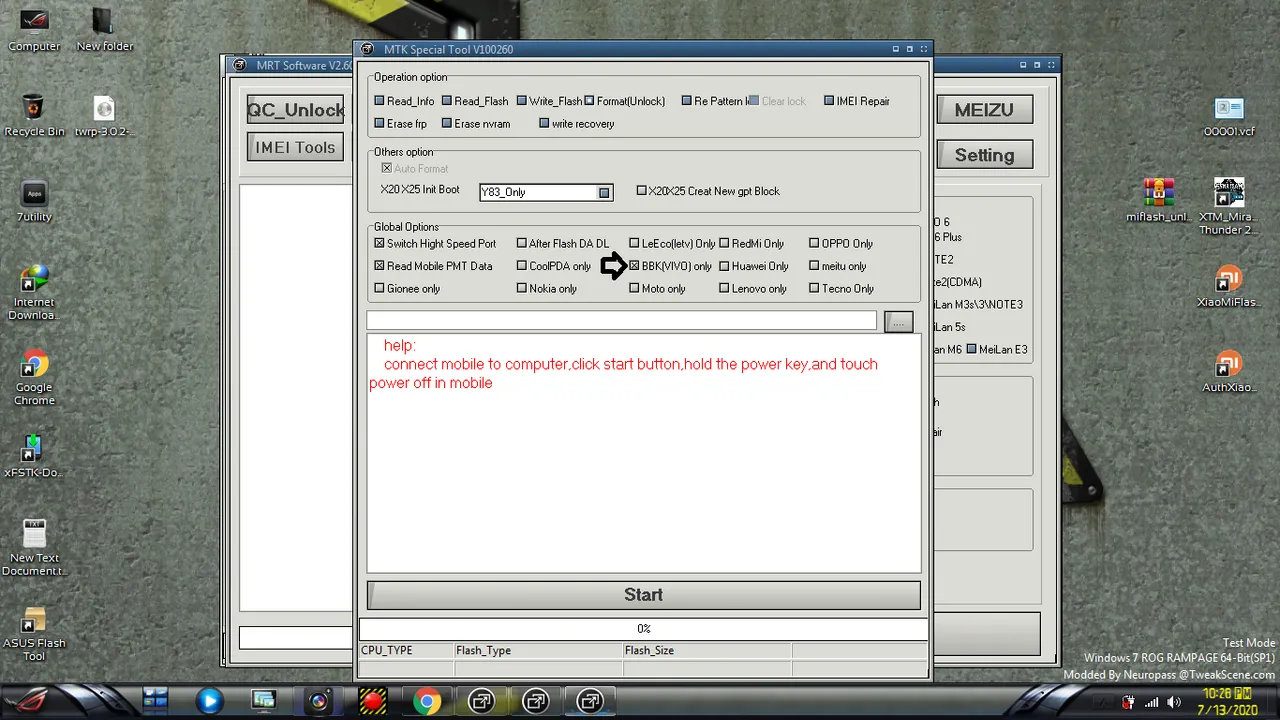Tick the meitu only checkbox

coord(814,266)
